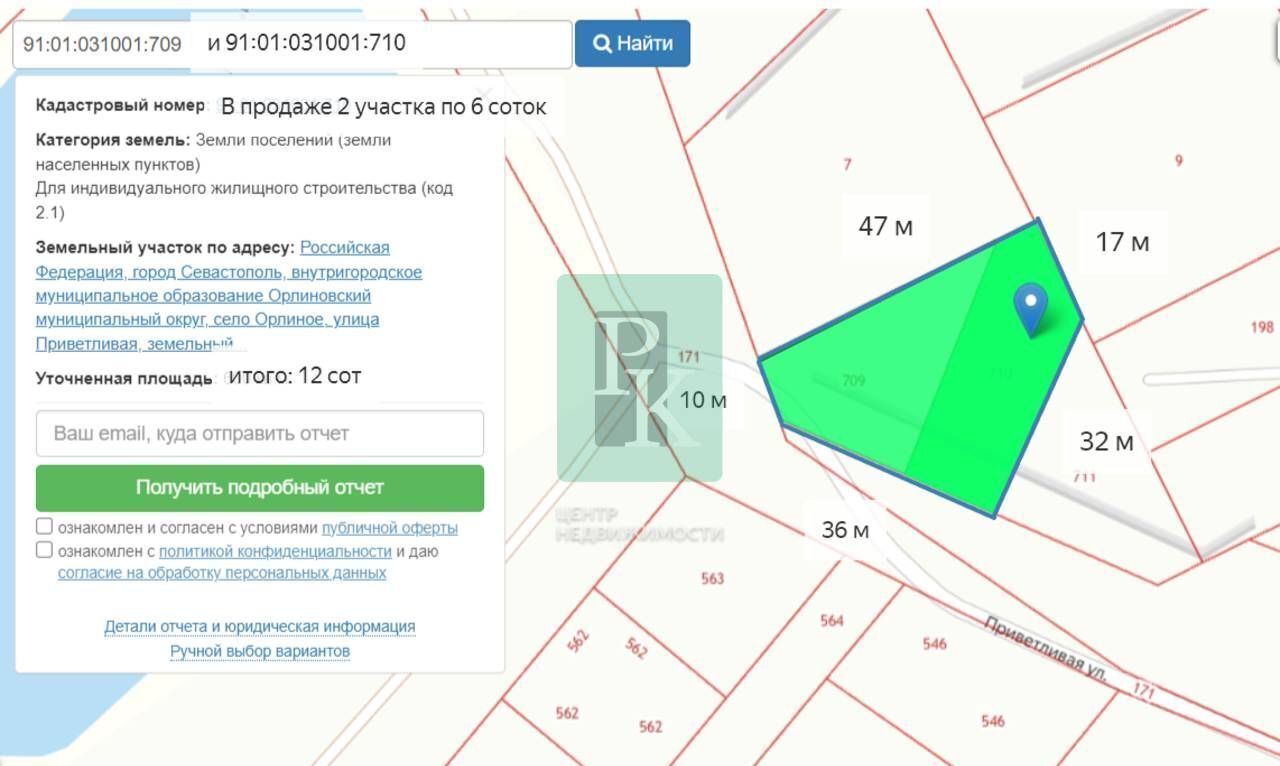1280x766 pixels.
Task: Select parcel 563 on the map
Action: coord(712,578)
